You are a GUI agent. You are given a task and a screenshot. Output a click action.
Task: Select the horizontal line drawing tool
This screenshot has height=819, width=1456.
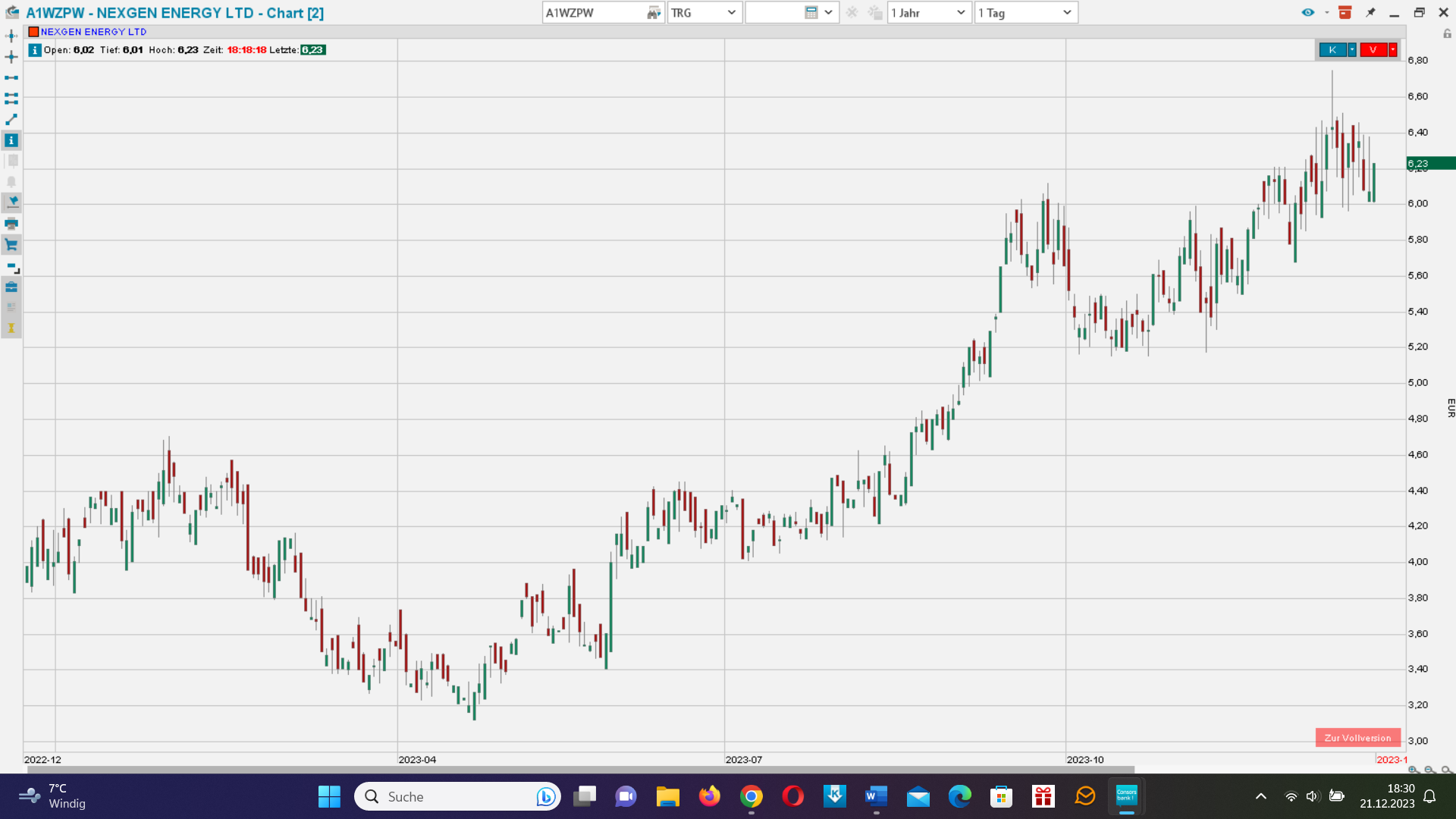(11, 77)
